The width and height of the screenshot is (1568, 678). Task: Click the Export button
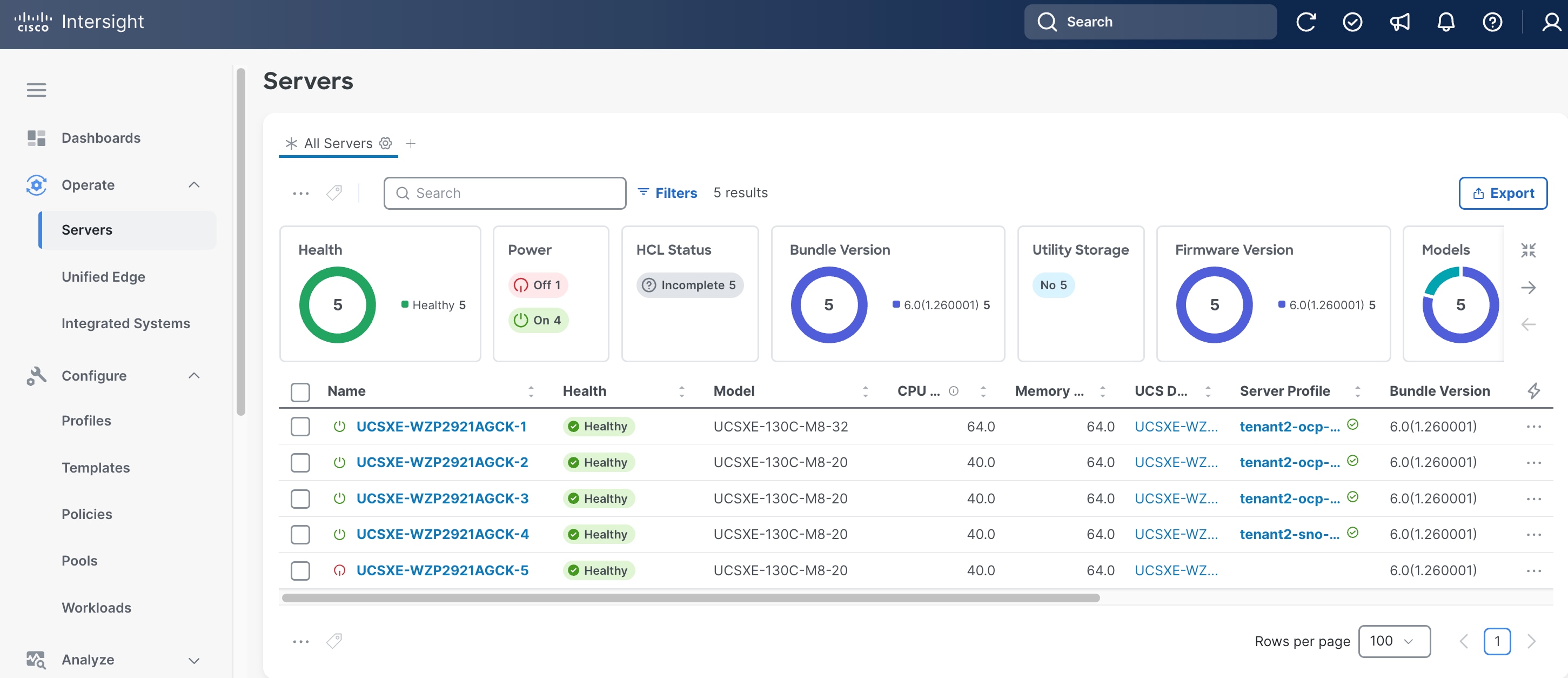[x=1503, y=193]
